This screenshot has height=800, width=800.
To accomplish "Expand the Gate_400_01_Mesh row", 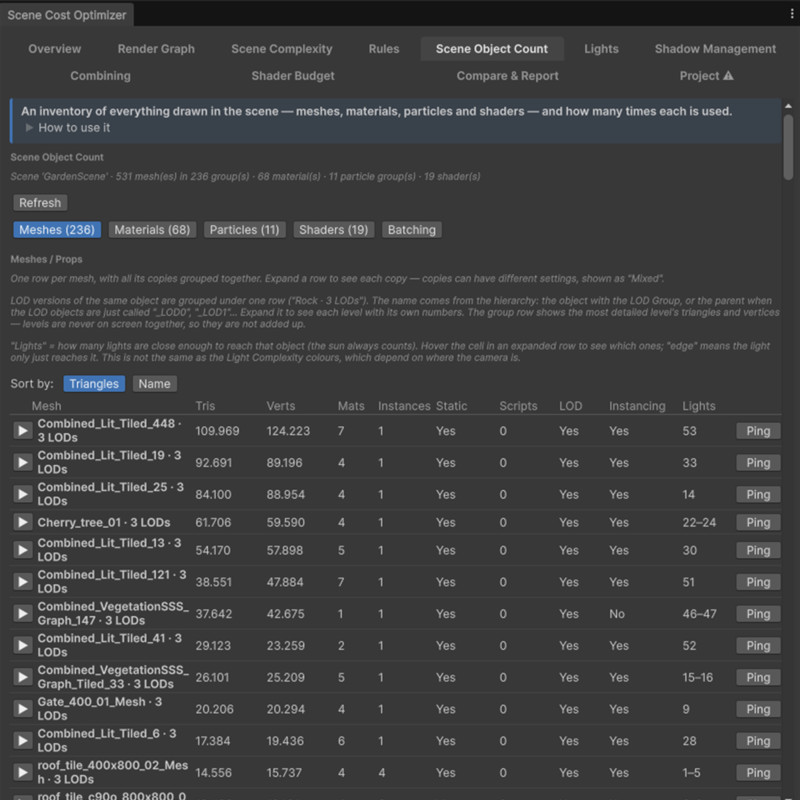I will [x=22, y=709].
